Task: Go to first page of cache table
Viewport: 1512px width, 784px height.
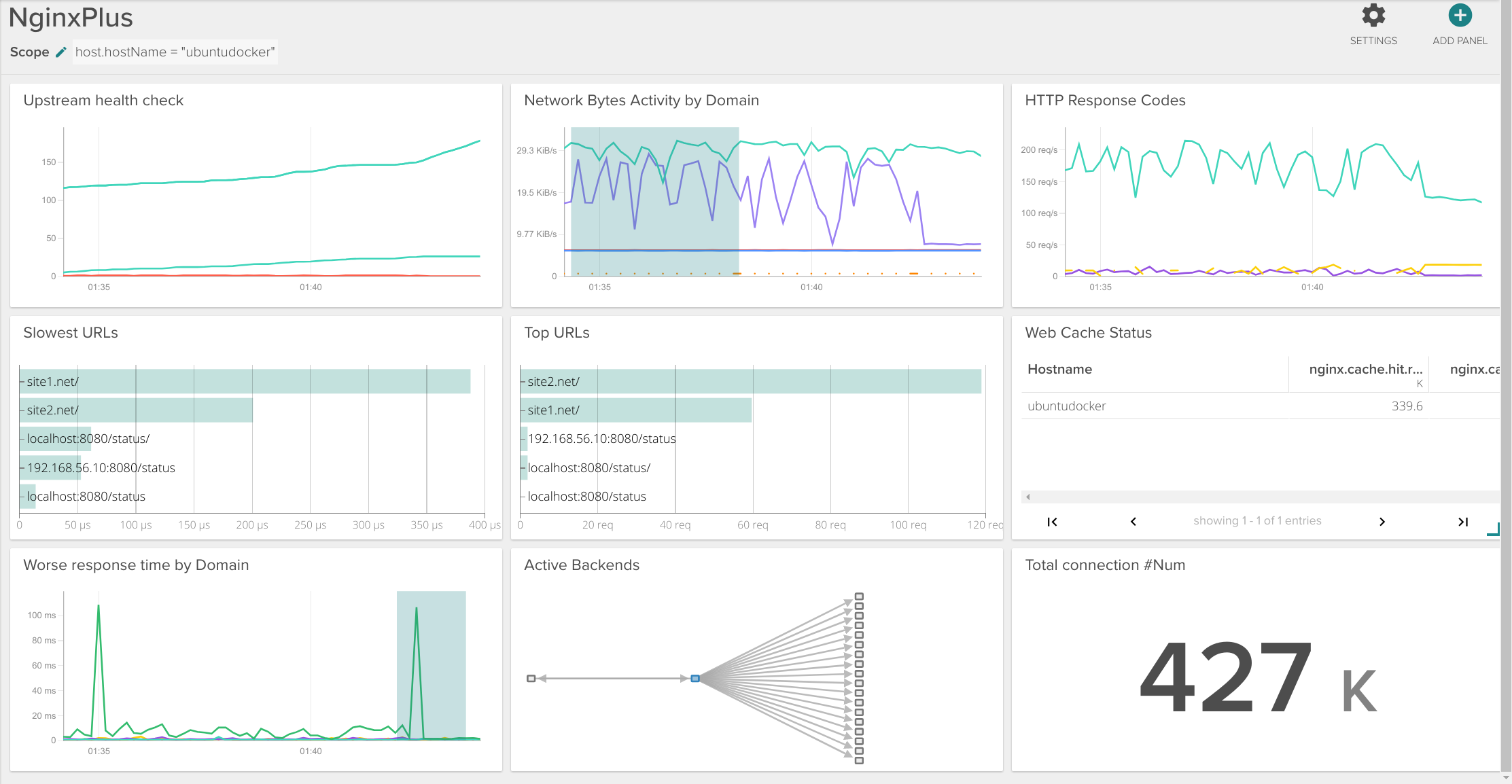Action: tap(1052, 522)
